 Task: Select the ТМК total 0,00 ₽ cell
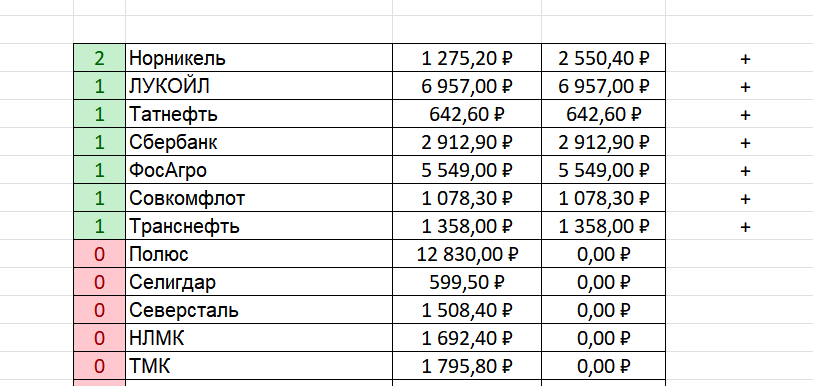604,366
